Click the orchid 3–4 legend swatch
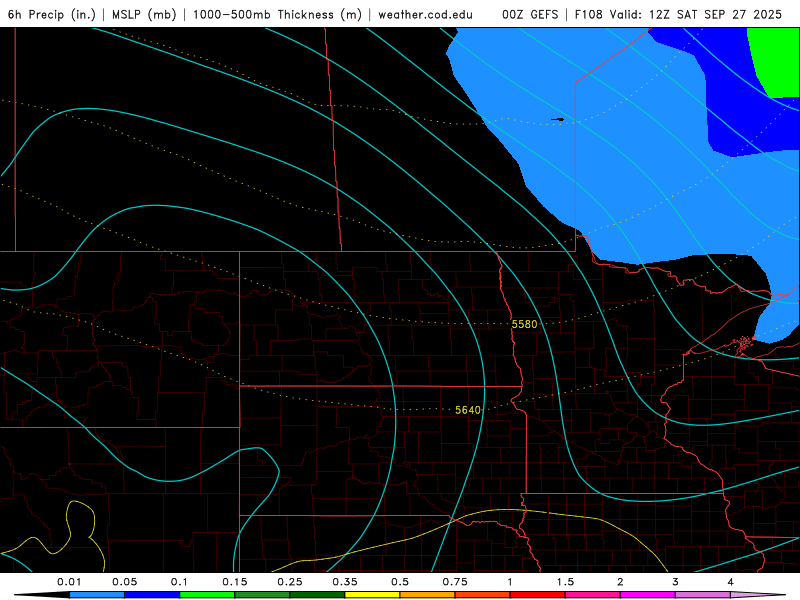800x600 pixels. [x=703, y=595]
